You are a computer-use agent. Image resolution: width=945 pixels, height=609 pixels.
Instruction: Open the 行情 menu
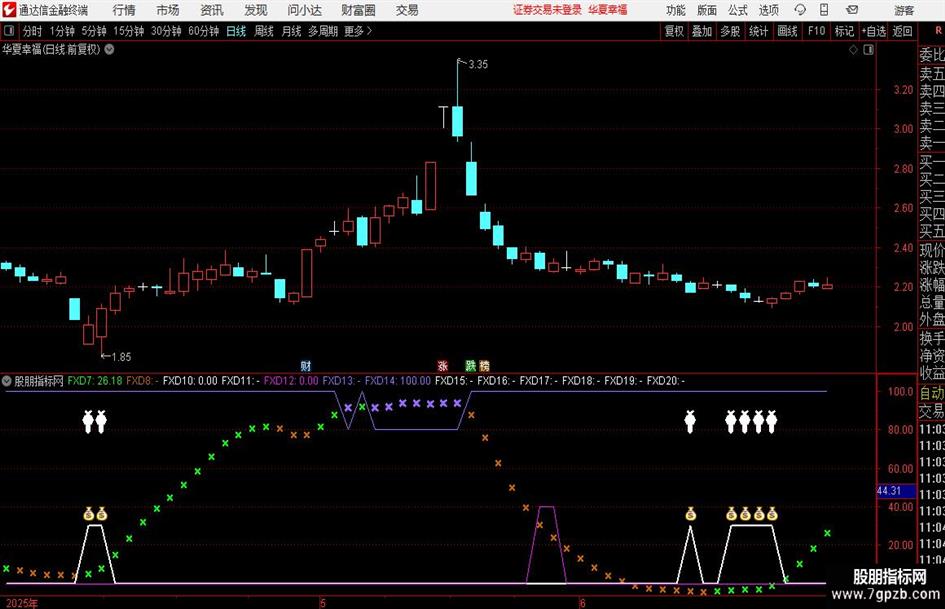(124, 10)
